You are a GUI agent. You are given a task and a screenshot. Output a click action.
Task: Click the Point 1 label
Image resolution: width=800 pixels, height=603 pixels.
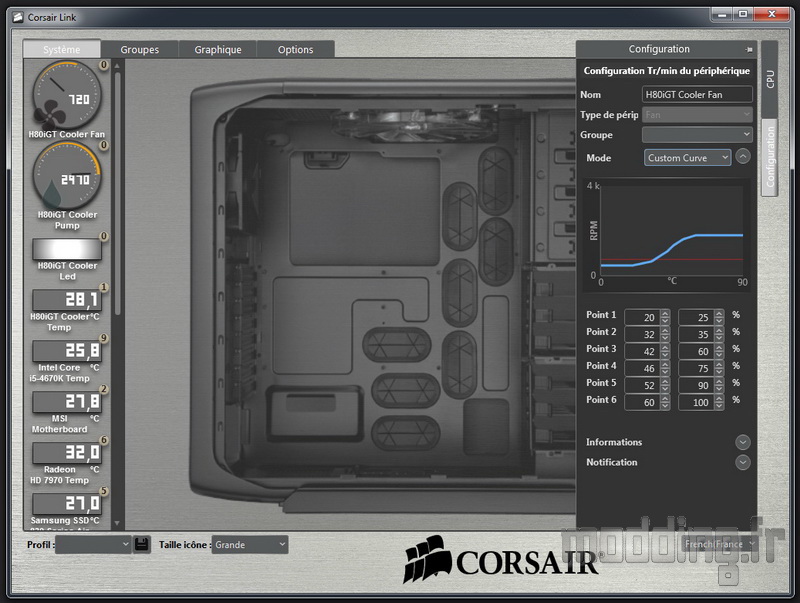(x=601, y=315)
